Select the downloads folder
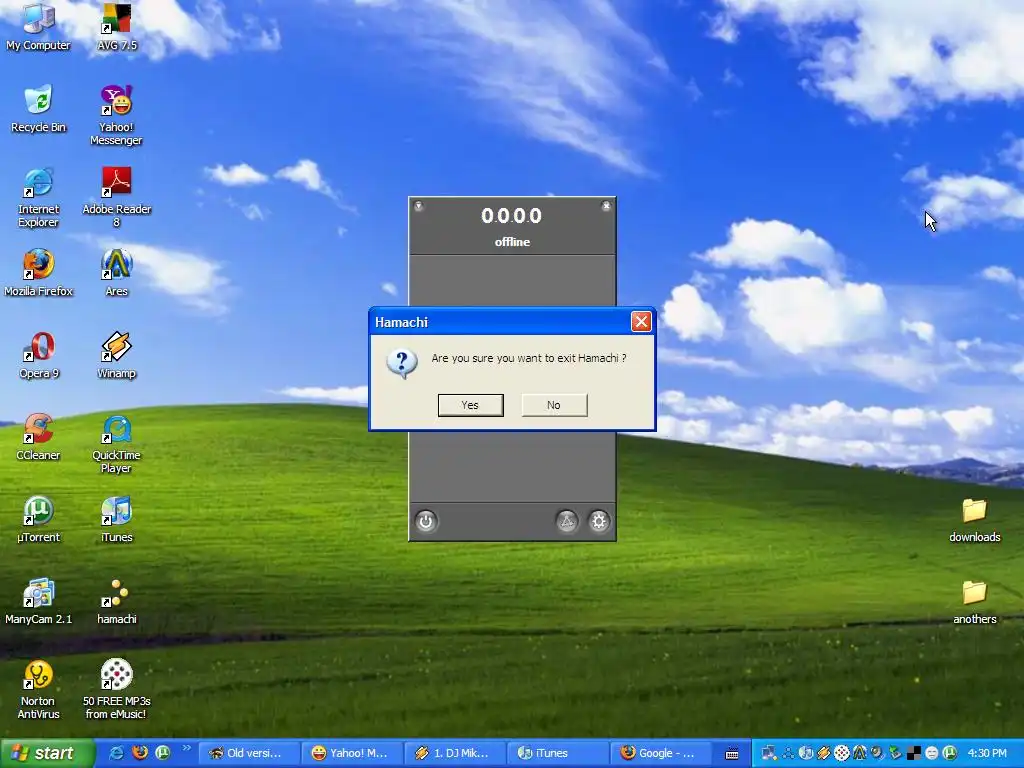This screenshot has width=1024, height=768. click(974, 520)
